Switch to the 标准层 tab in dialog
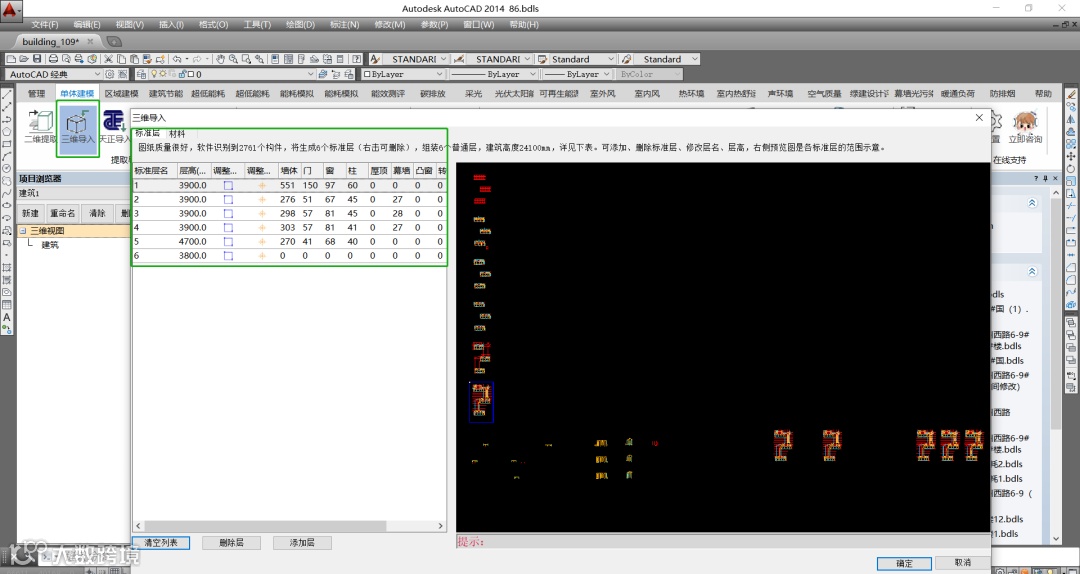 click(147, 134)
